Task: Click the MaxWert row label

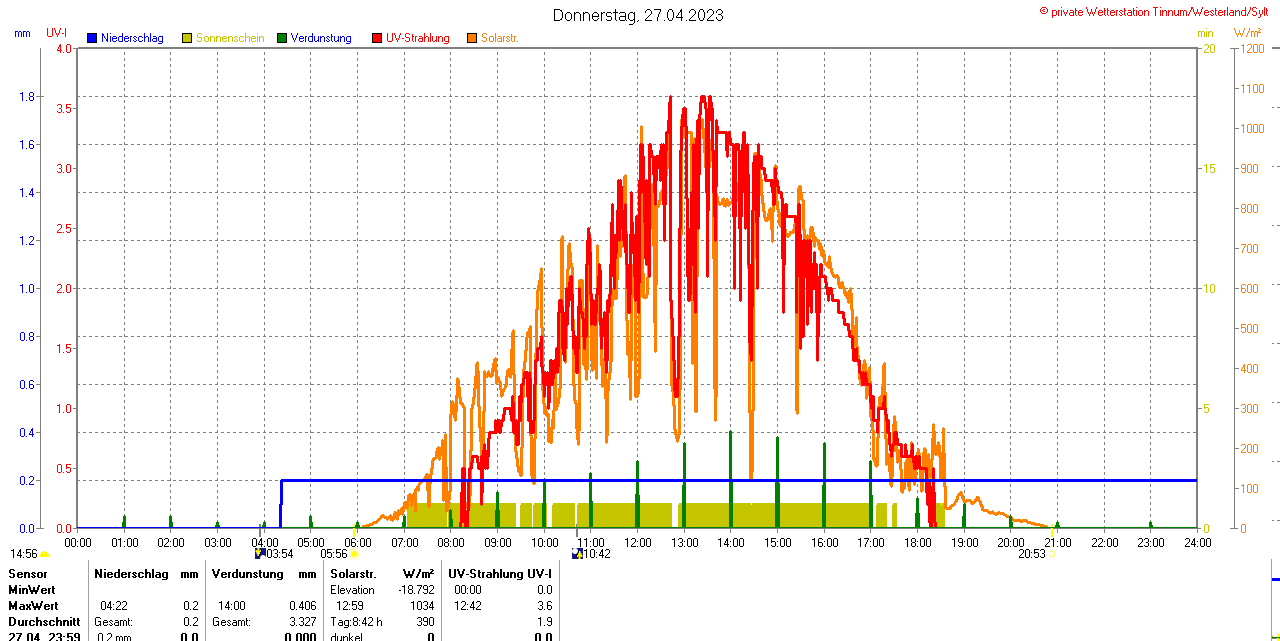Action: coord(33,606)
